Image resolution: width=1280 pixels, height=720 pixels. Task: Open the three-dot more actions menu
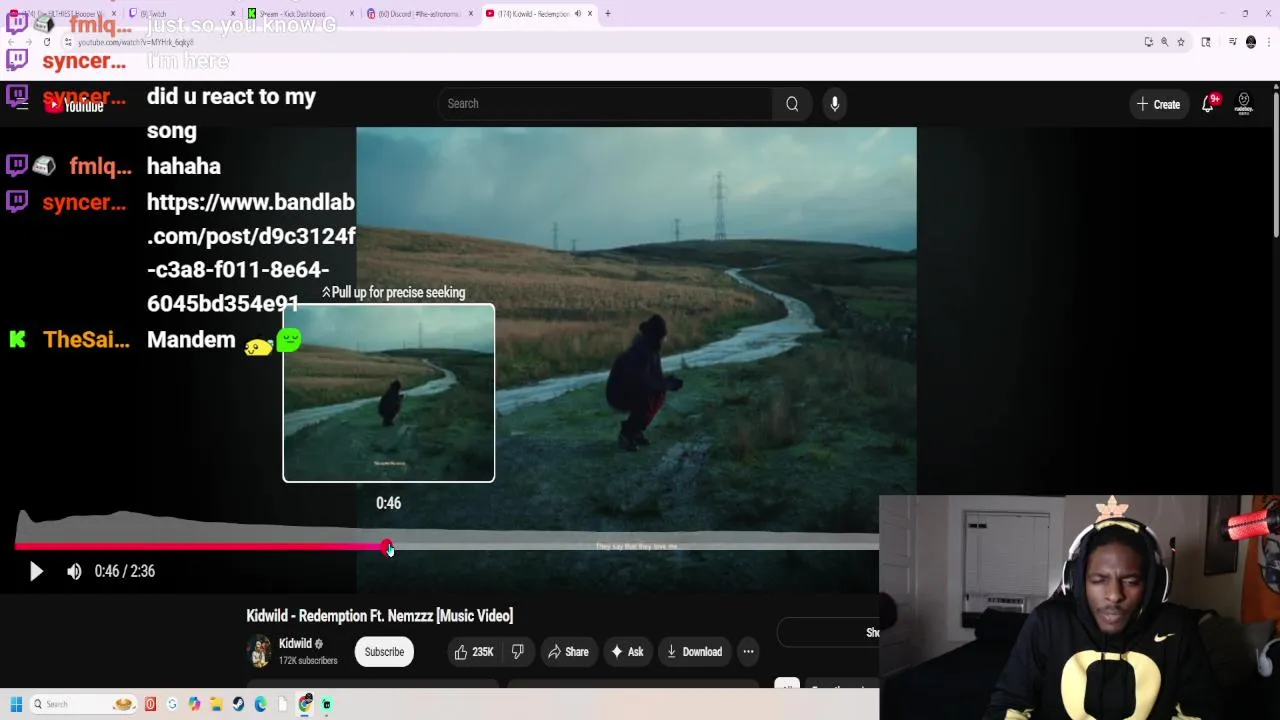coord(748,652)
